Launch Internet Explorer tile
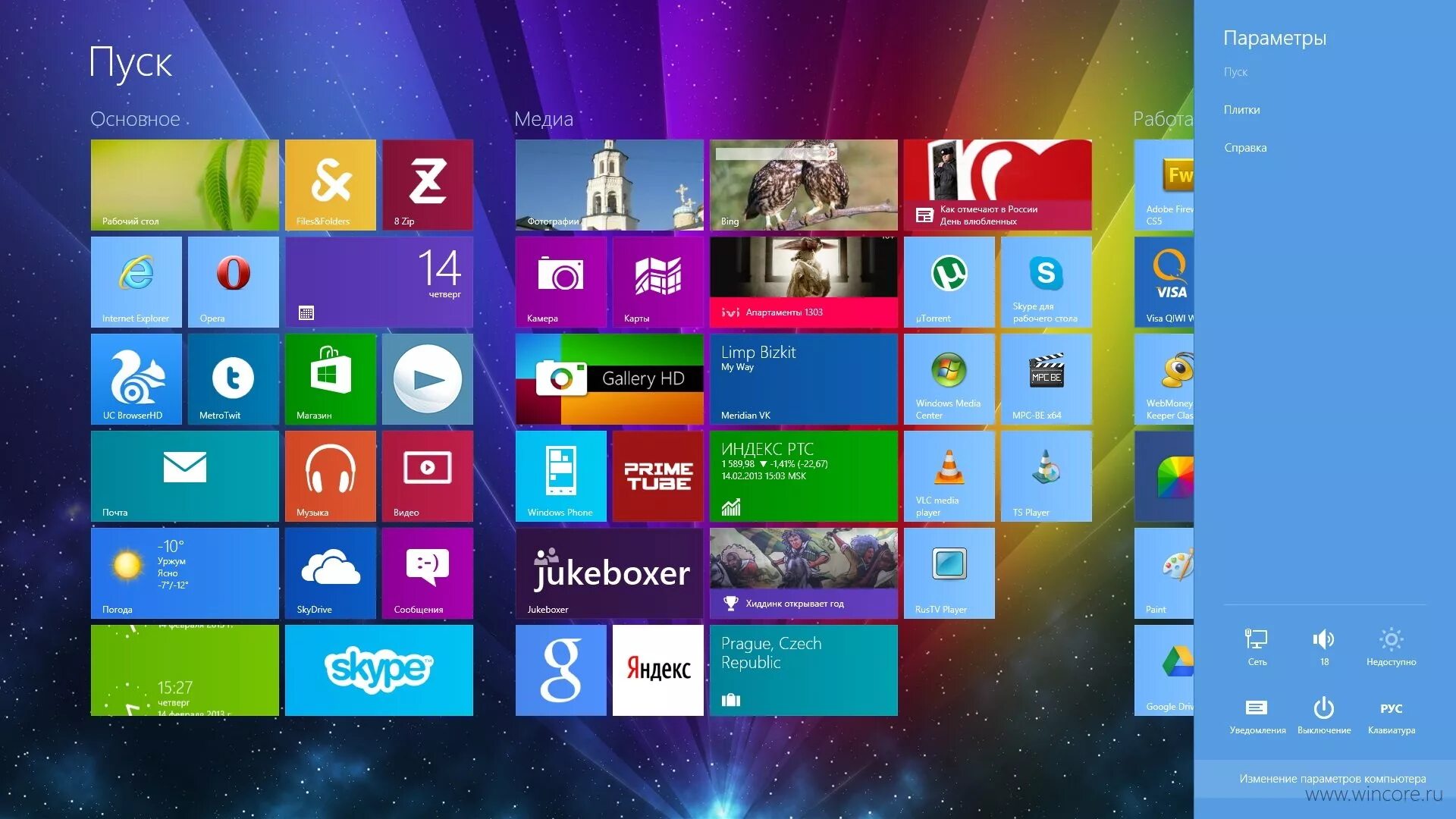Viewport: 1456px width, 819px height. click(x=136, y=282)
